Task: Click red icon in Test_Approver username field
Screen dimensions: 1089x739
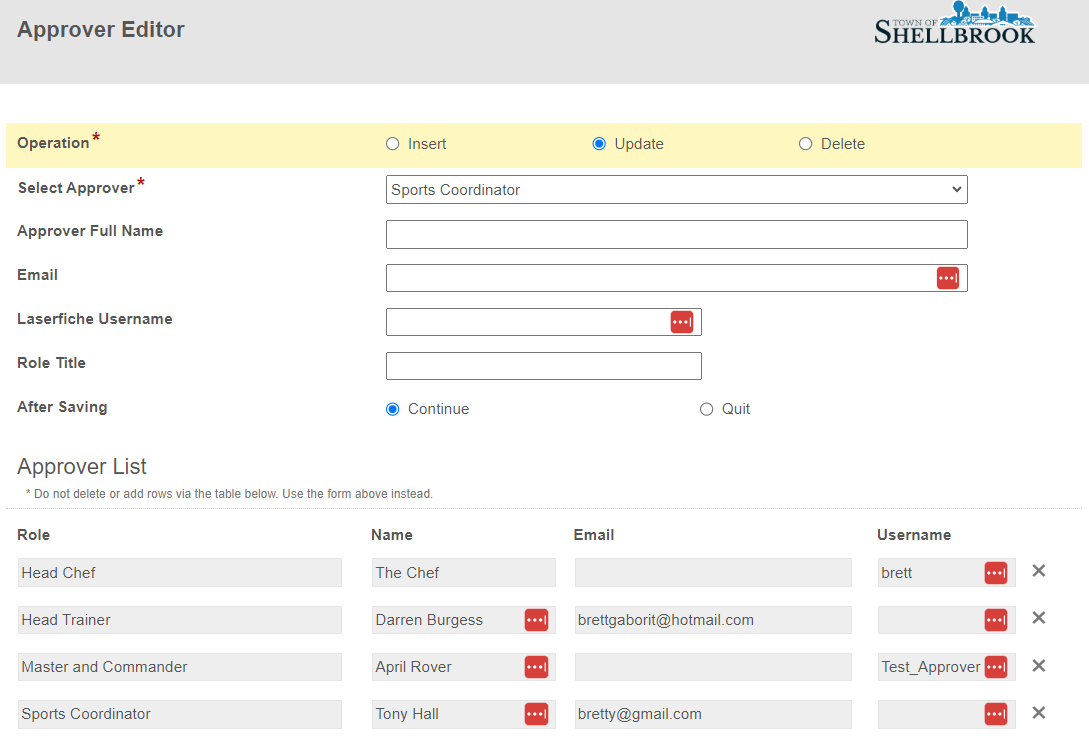Action: [995, 667]
